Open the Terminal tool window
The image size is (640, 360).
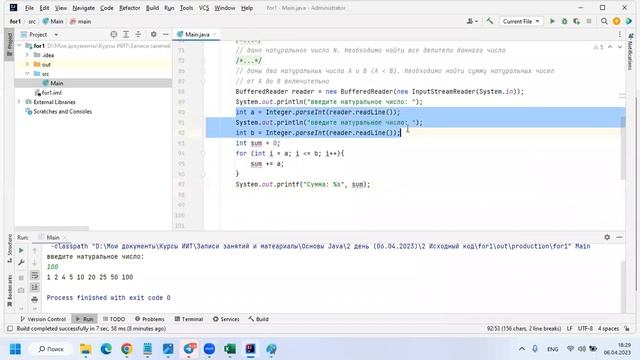click(189, 319)
